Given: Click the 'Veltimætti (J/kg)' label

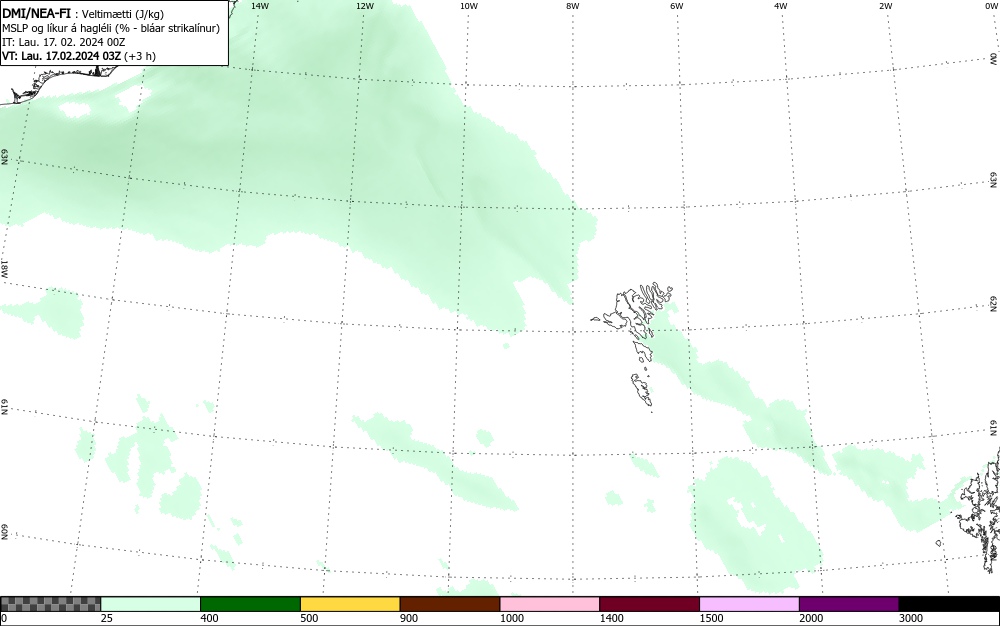Looking at the screenshot, I should [x=124, y=13].
